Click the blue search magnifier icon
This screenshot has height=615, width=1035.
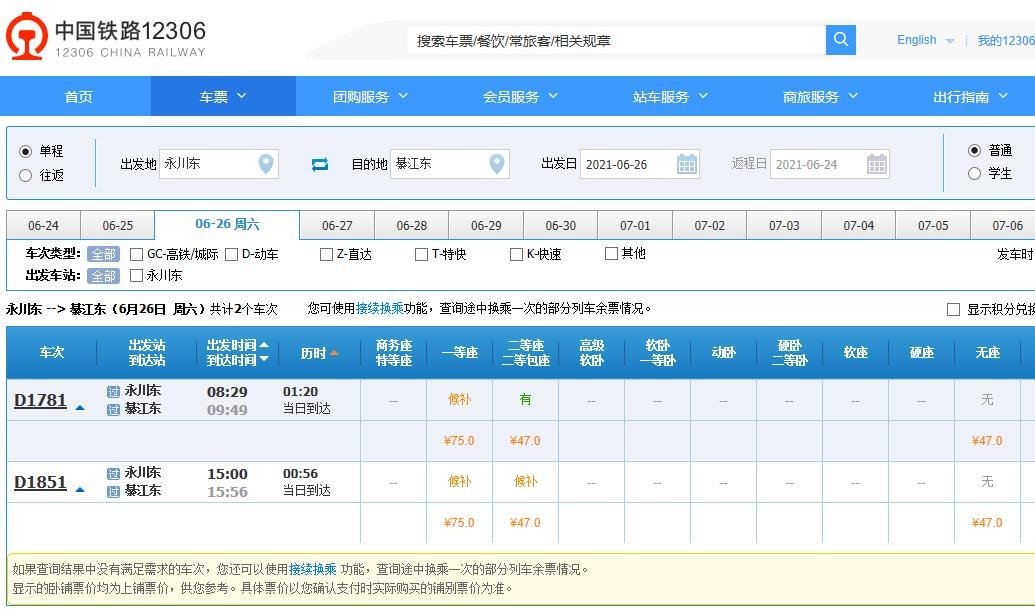840,39
